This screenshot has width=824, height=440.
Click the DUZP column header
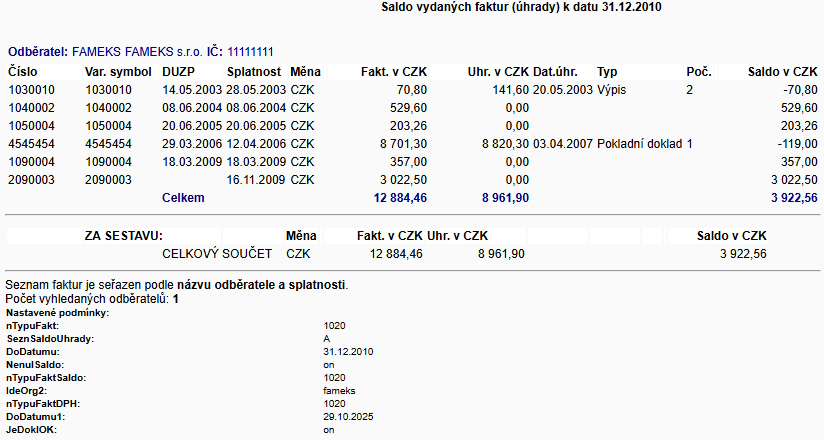tap(178, 72)
